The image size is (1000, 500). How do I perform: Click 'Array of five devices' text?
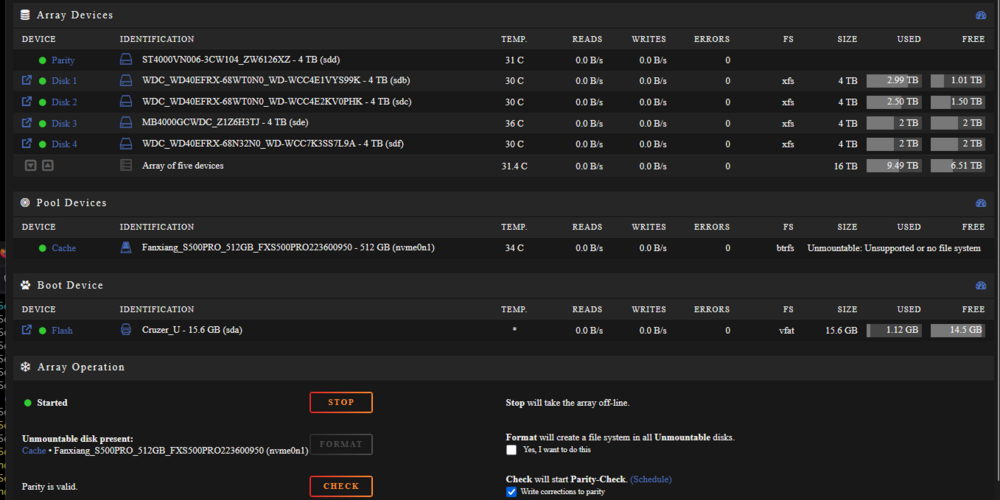(183, 166)
